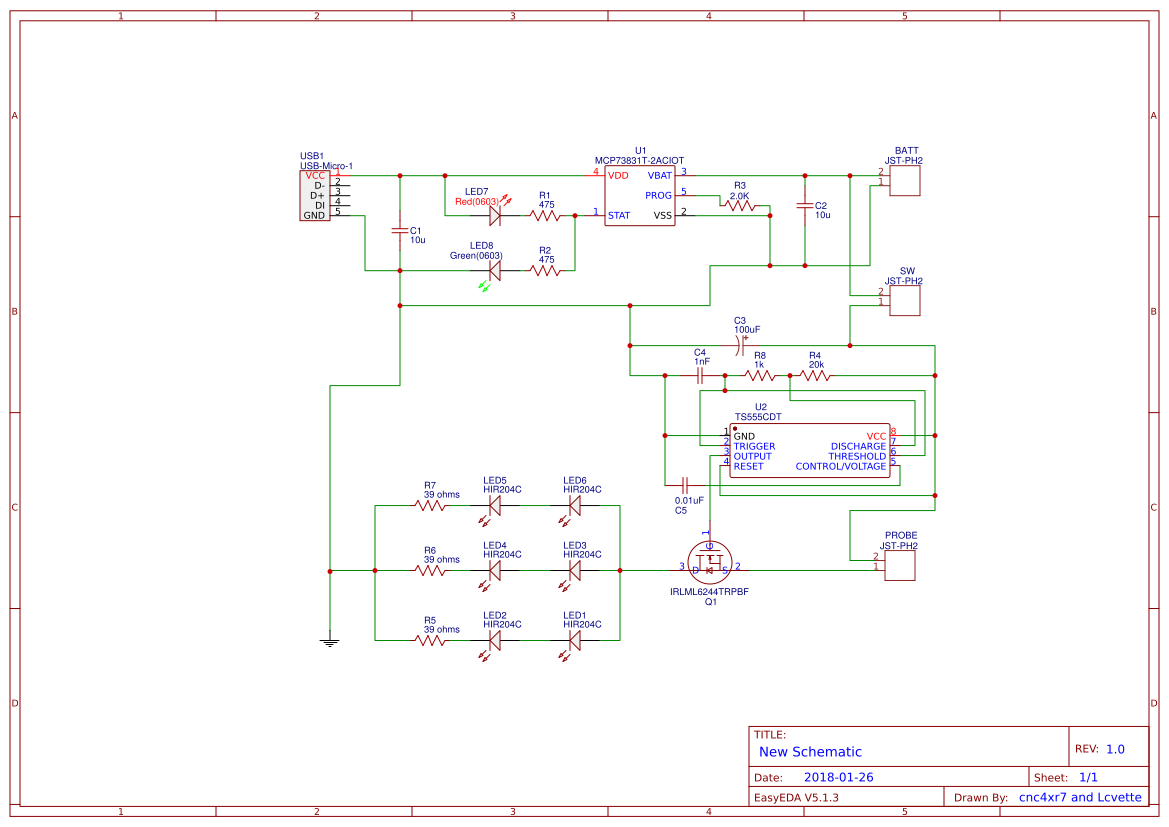Image resolution: width=1169 pixels, height=827 pixels.
Task: Select the BATT JST-PH2 connector
Action: pyautogui.click(x=903, y=180)
